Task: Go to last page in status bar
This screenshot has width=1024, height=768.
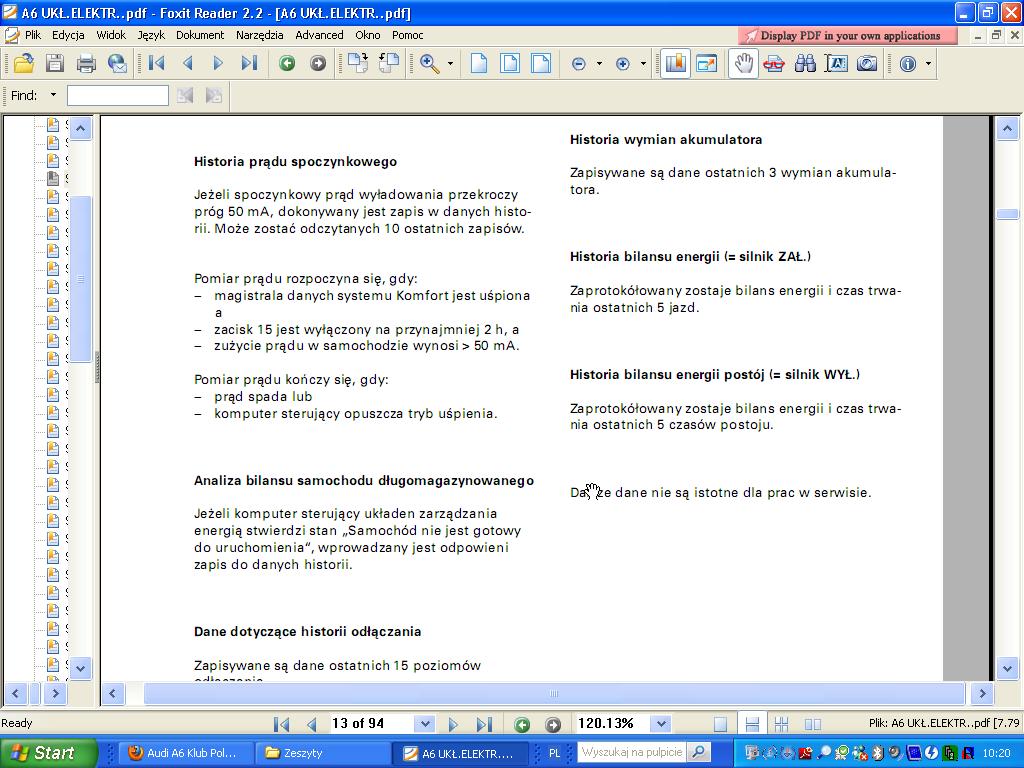Action: pos(483,724)
